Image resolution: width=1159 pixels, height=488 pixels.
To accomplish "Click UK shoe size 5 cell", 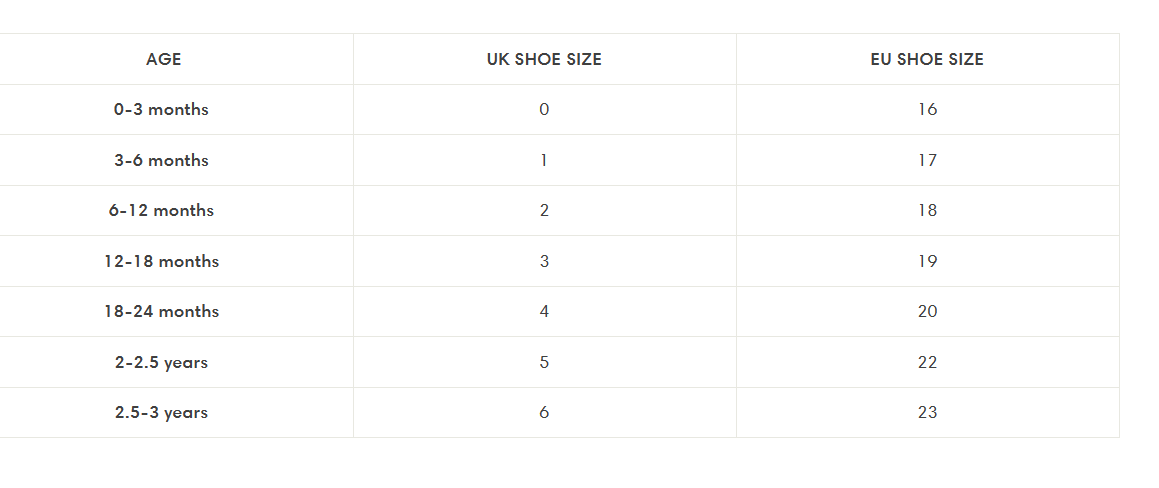I will coord(544,362).
